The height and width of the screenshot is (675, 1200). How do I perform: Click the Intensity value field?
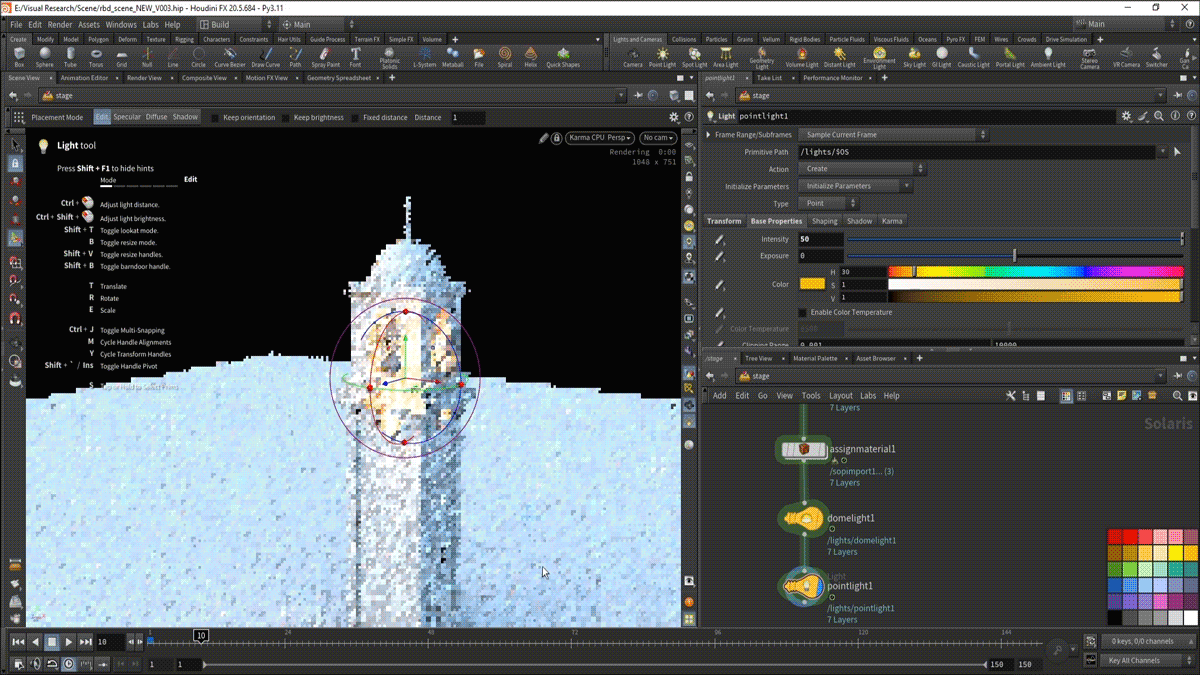click(x=820, y=239)
